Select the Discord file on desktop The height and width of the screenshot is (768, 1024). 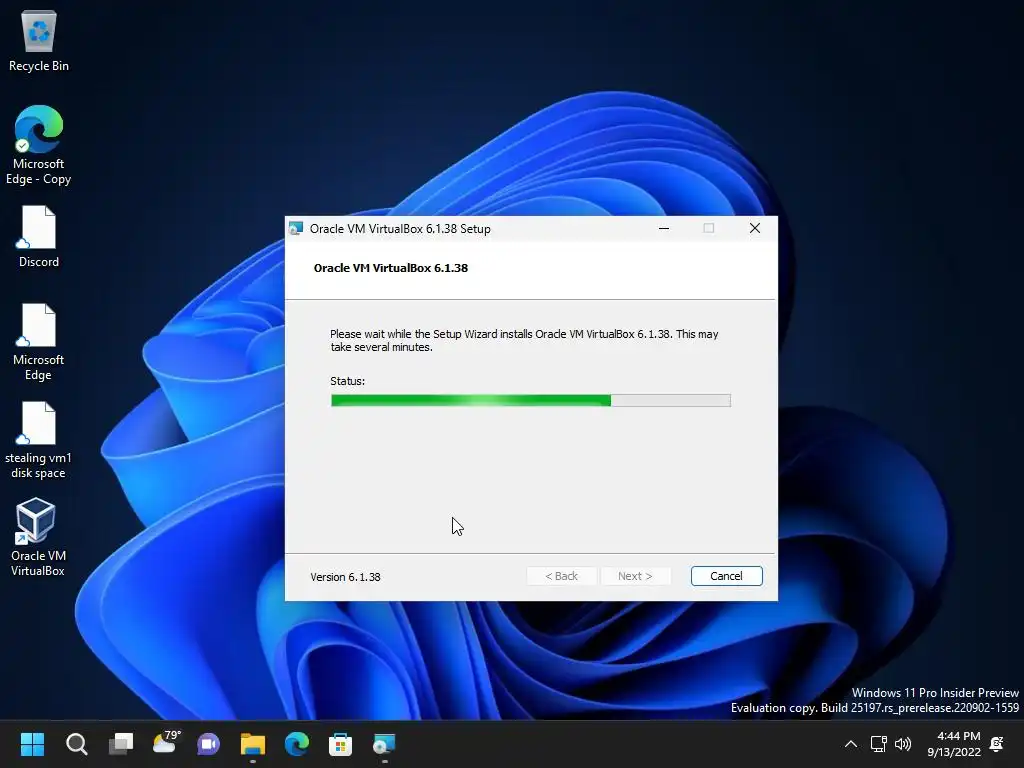pyautogui.click(x=39, y=236)
